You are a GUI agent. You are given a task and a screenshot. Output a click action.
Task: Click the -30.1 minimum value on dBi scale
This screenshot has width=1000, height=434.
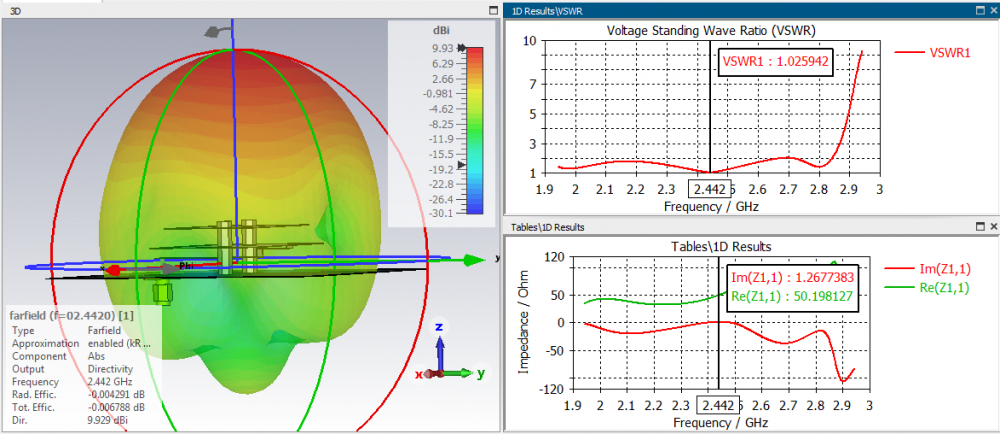point(440,213)
